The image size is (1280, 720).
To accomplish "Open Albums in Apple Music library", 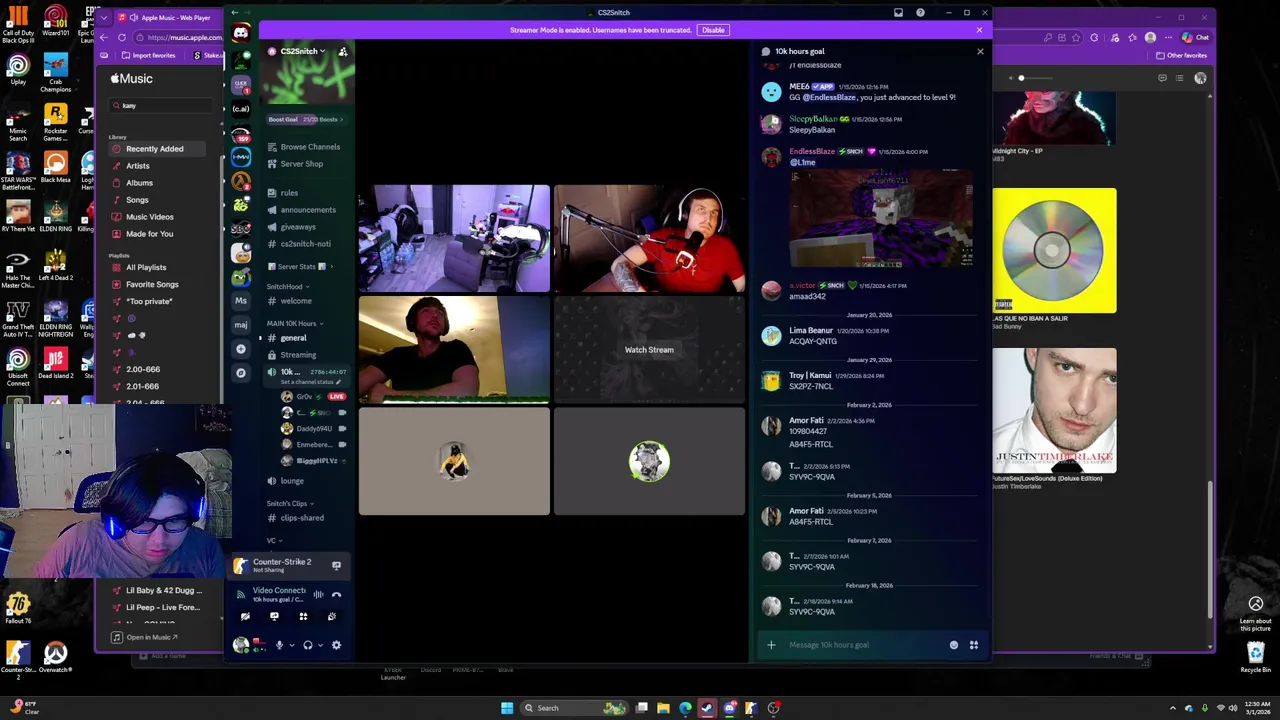I will pos(139,183).
